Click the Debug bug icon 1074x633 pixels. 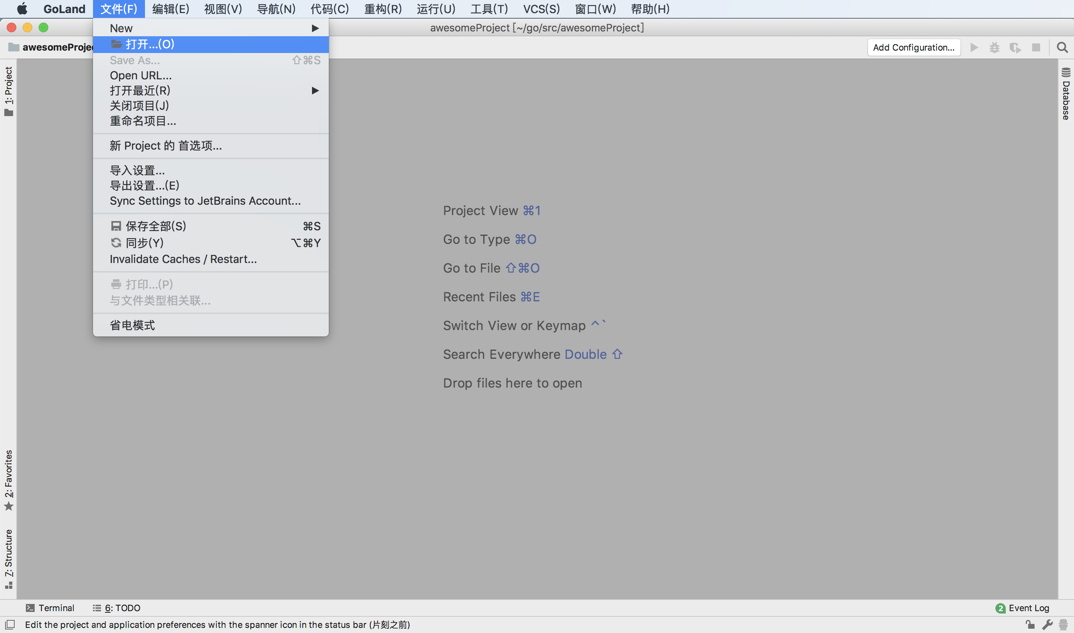[x=995, y=47]
